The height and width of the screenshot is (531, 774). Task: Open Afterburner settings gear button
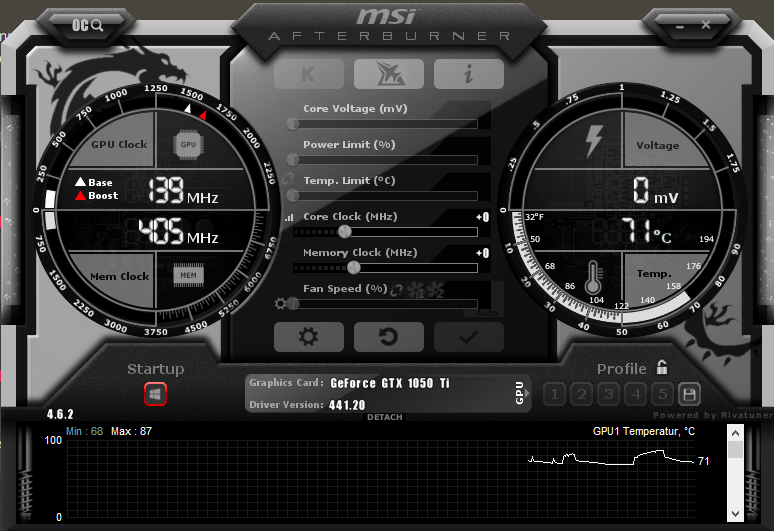309,337
